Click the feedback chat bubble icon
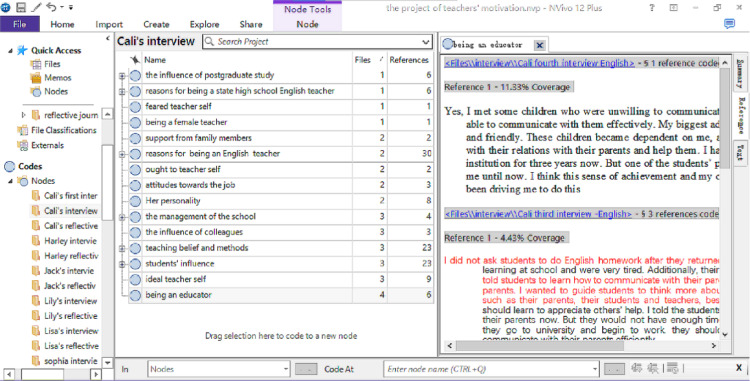This screenshot has width=750, height=381. coord(729,24)
